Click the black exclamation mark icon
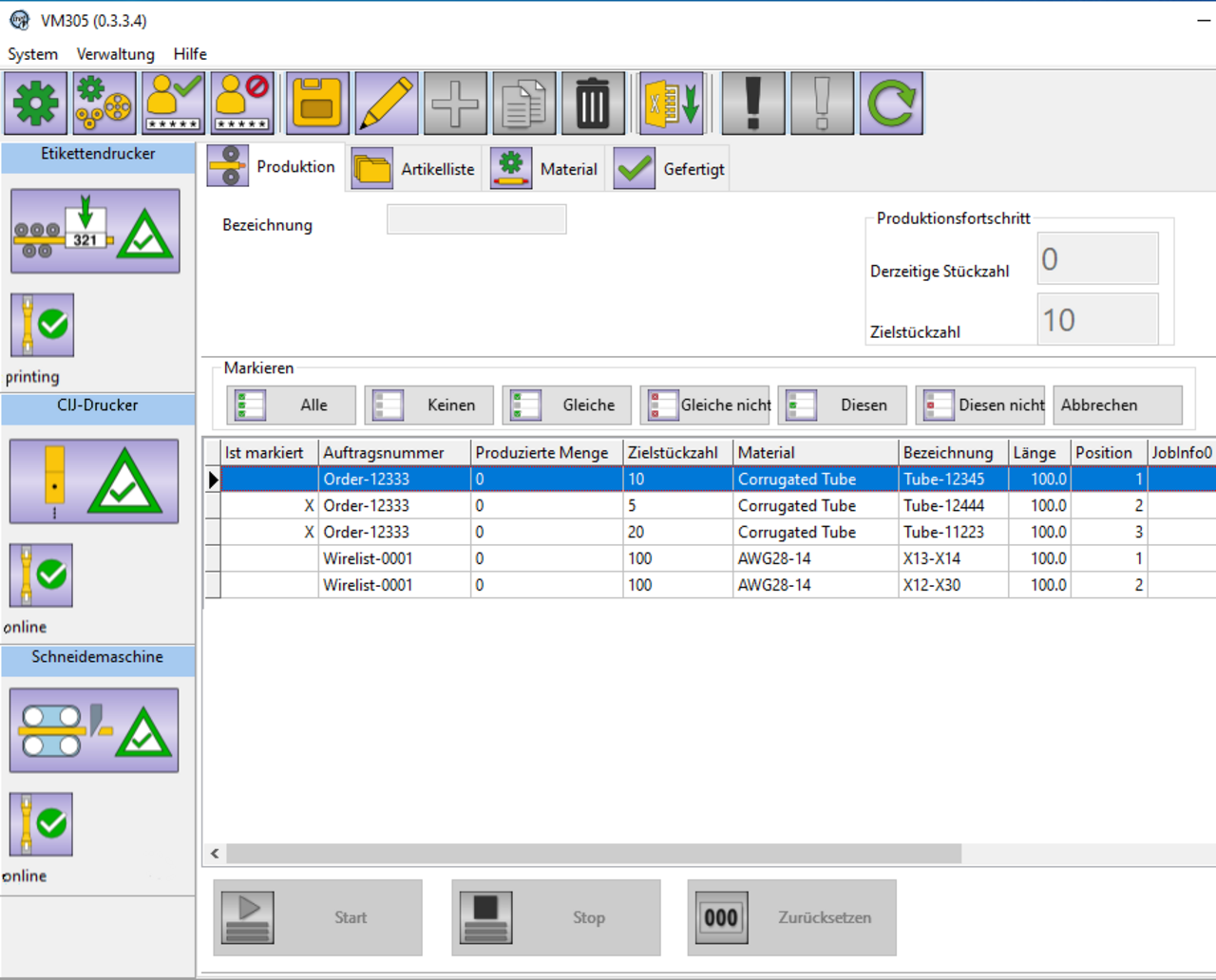This screenshot has width=1216, height=980. click(753, 103)
